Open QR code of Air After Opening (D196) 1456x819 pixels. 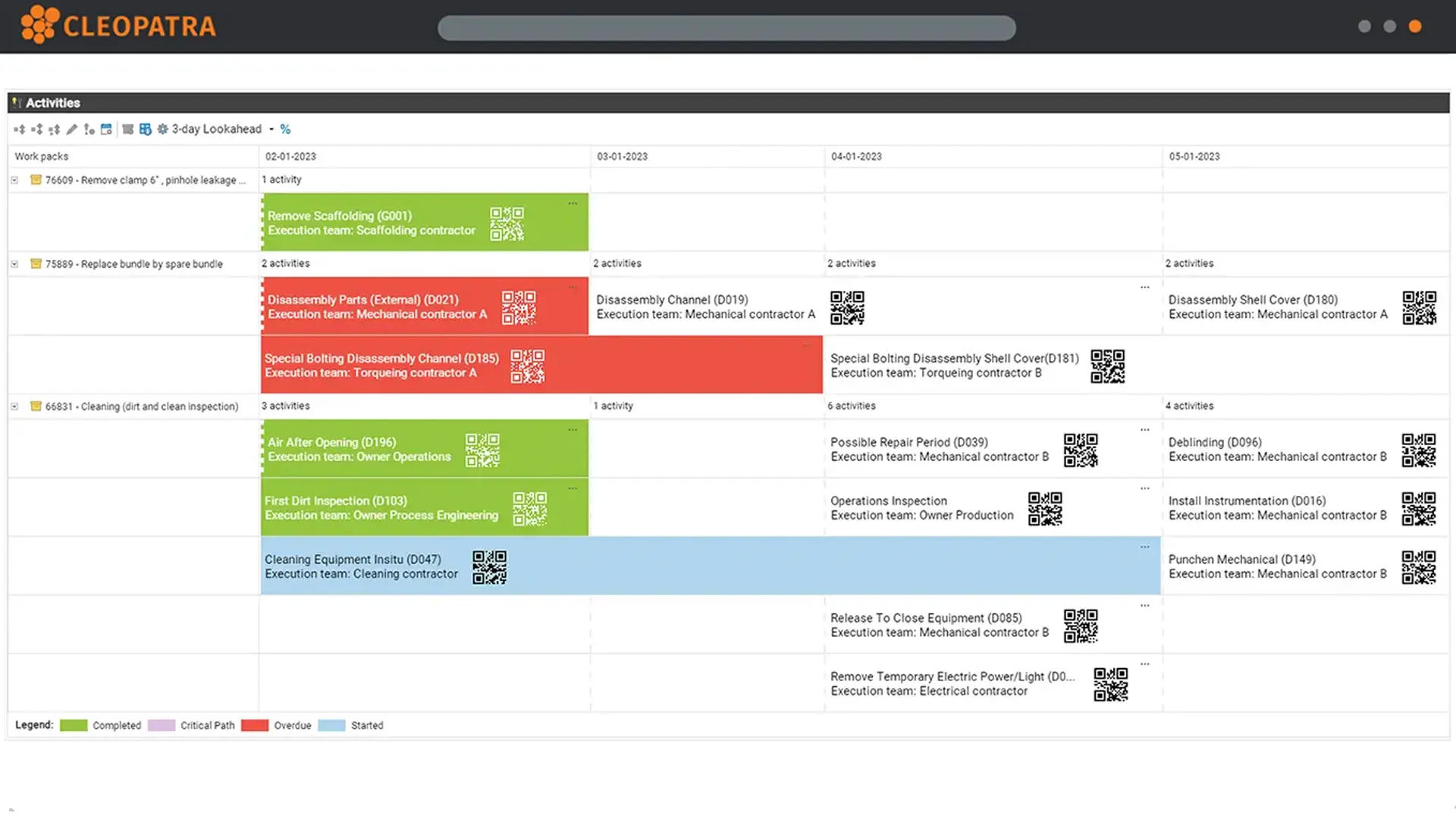coord(482,450)
